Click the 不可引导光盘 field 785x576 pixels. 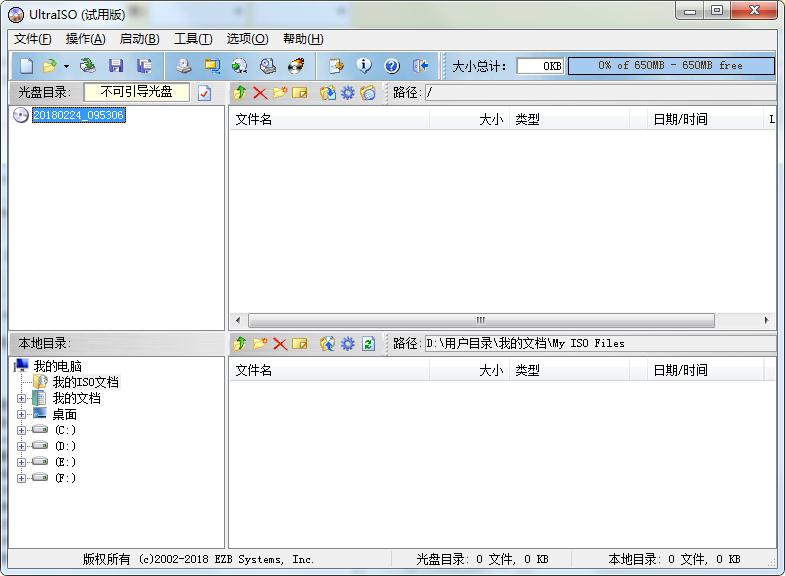136,92
